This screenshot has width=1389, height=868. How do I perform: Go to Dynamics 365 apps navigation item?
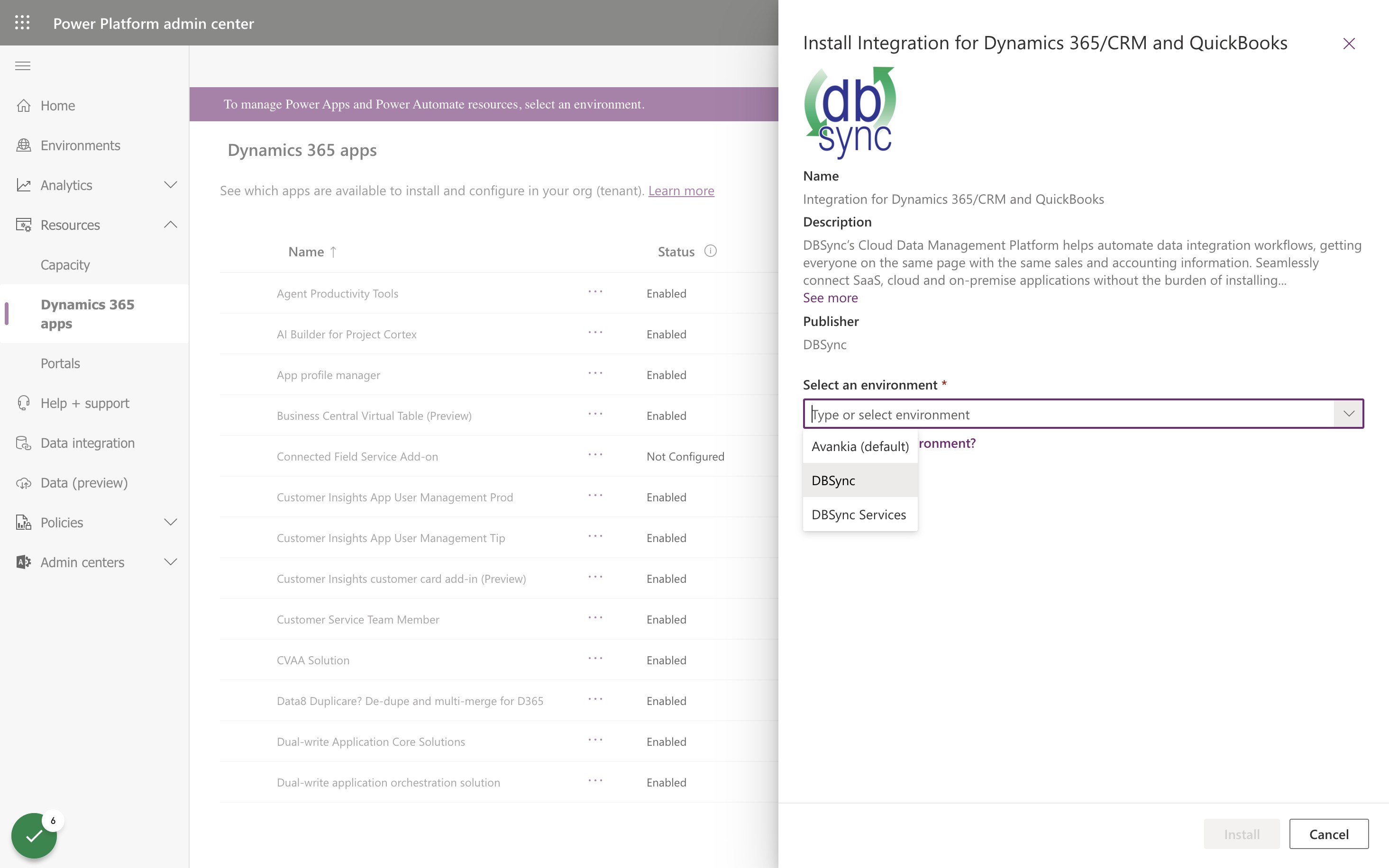94,314
